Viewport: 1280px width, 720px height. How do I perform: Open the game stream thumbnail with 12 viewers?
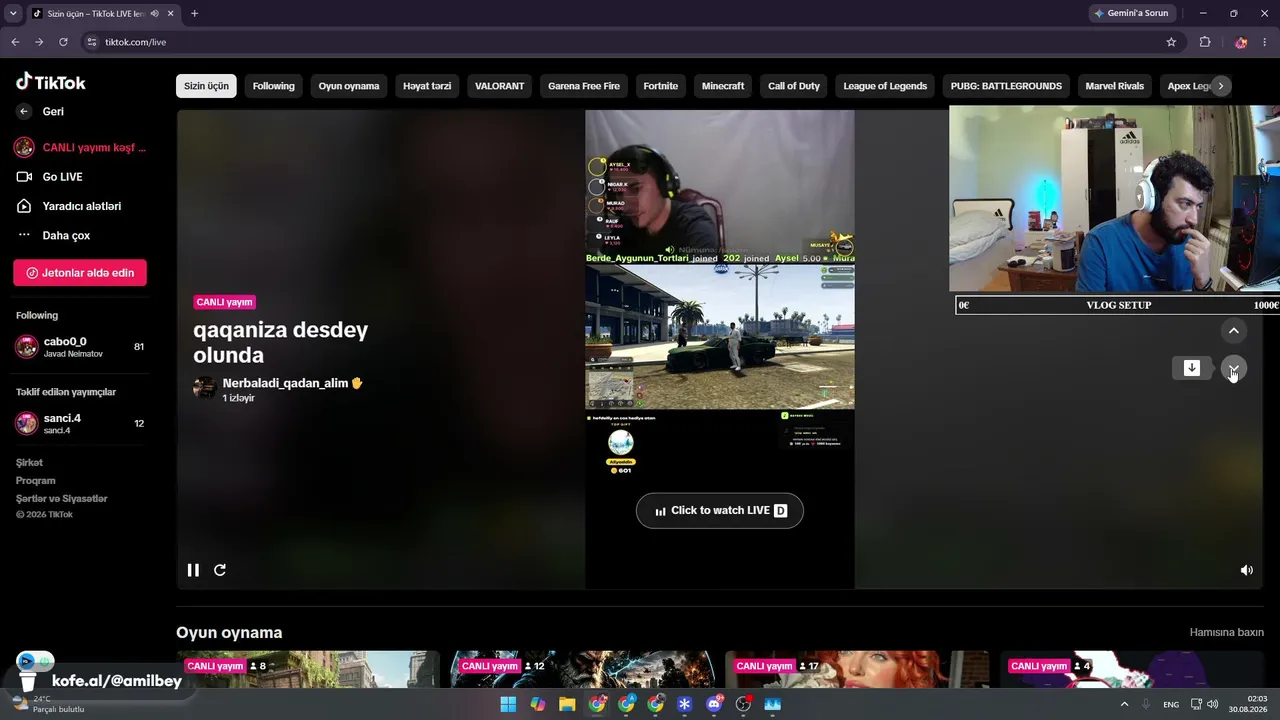coord(582,669)
